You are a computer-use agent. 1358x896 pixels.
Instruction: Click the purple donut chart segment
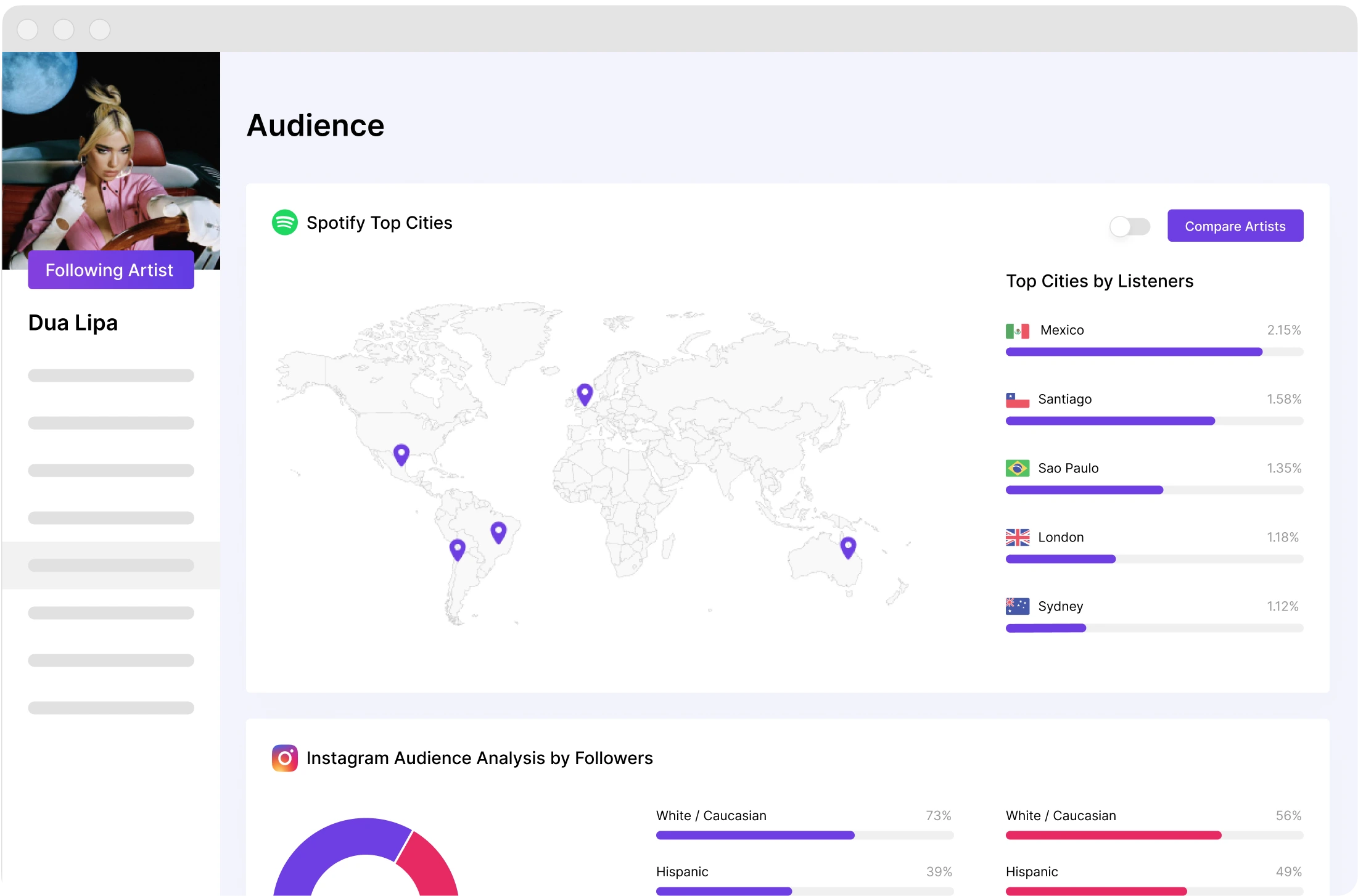[x=327, y=845]
